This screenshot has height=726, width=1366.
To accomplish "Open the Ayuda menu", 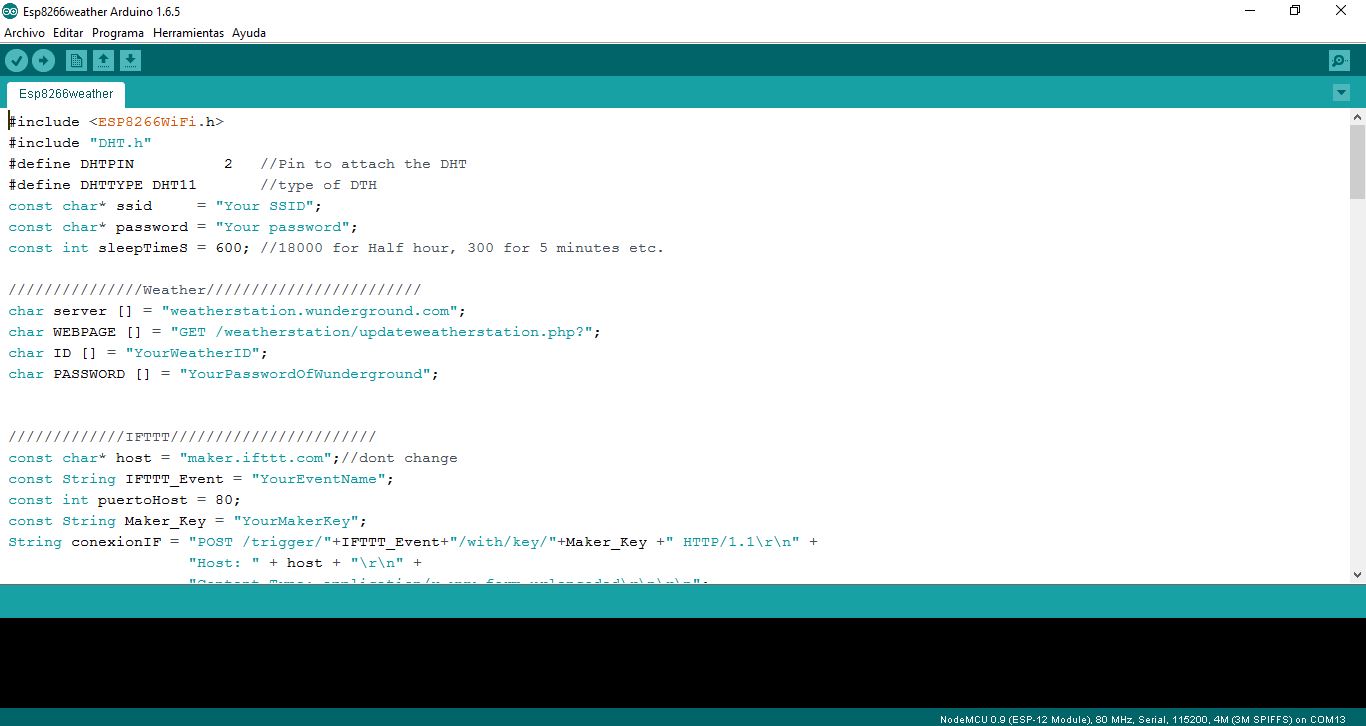I will coord(249,33).
